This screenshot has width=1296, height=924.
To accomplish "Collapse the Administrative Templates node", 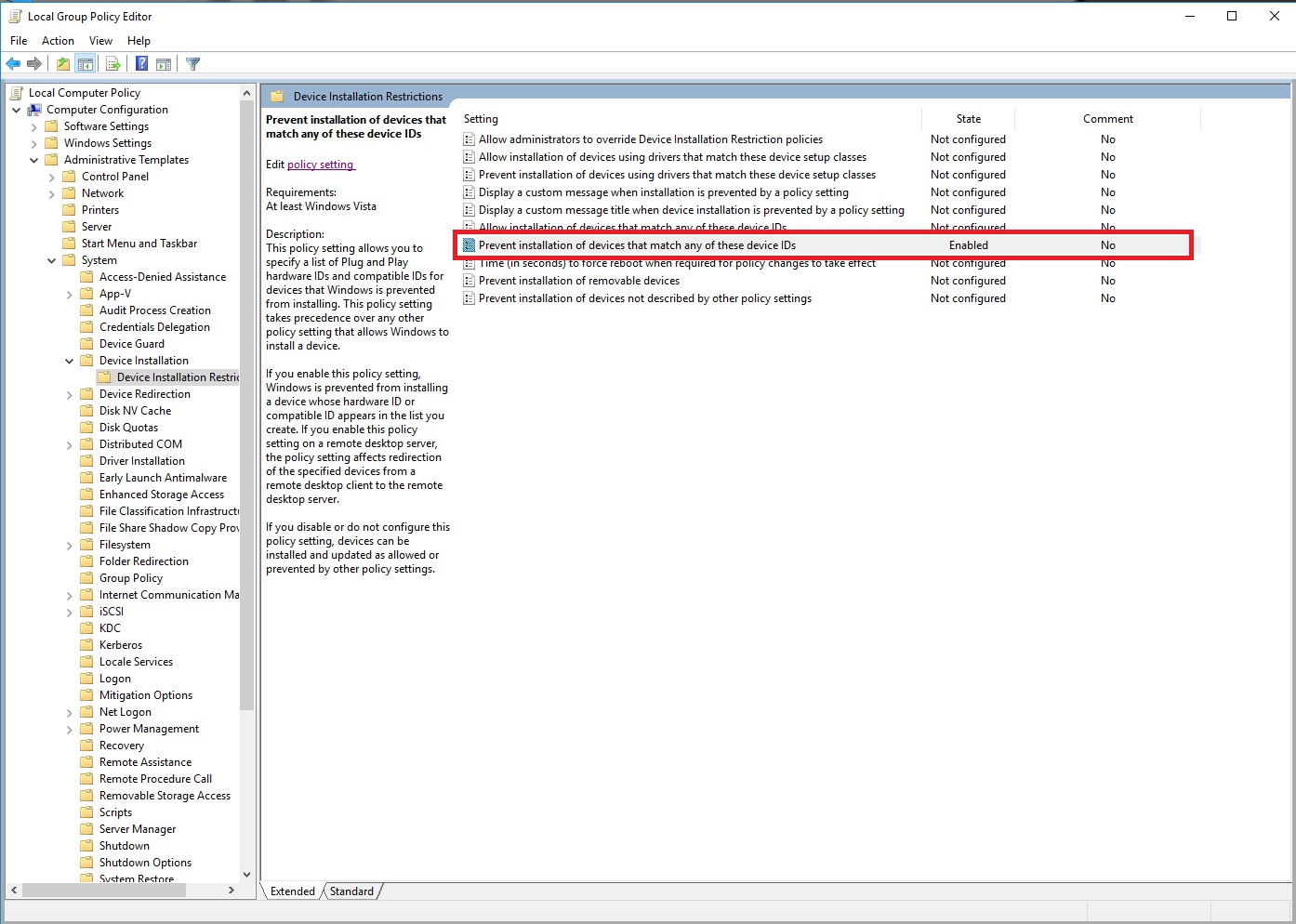I will point(34,160).
